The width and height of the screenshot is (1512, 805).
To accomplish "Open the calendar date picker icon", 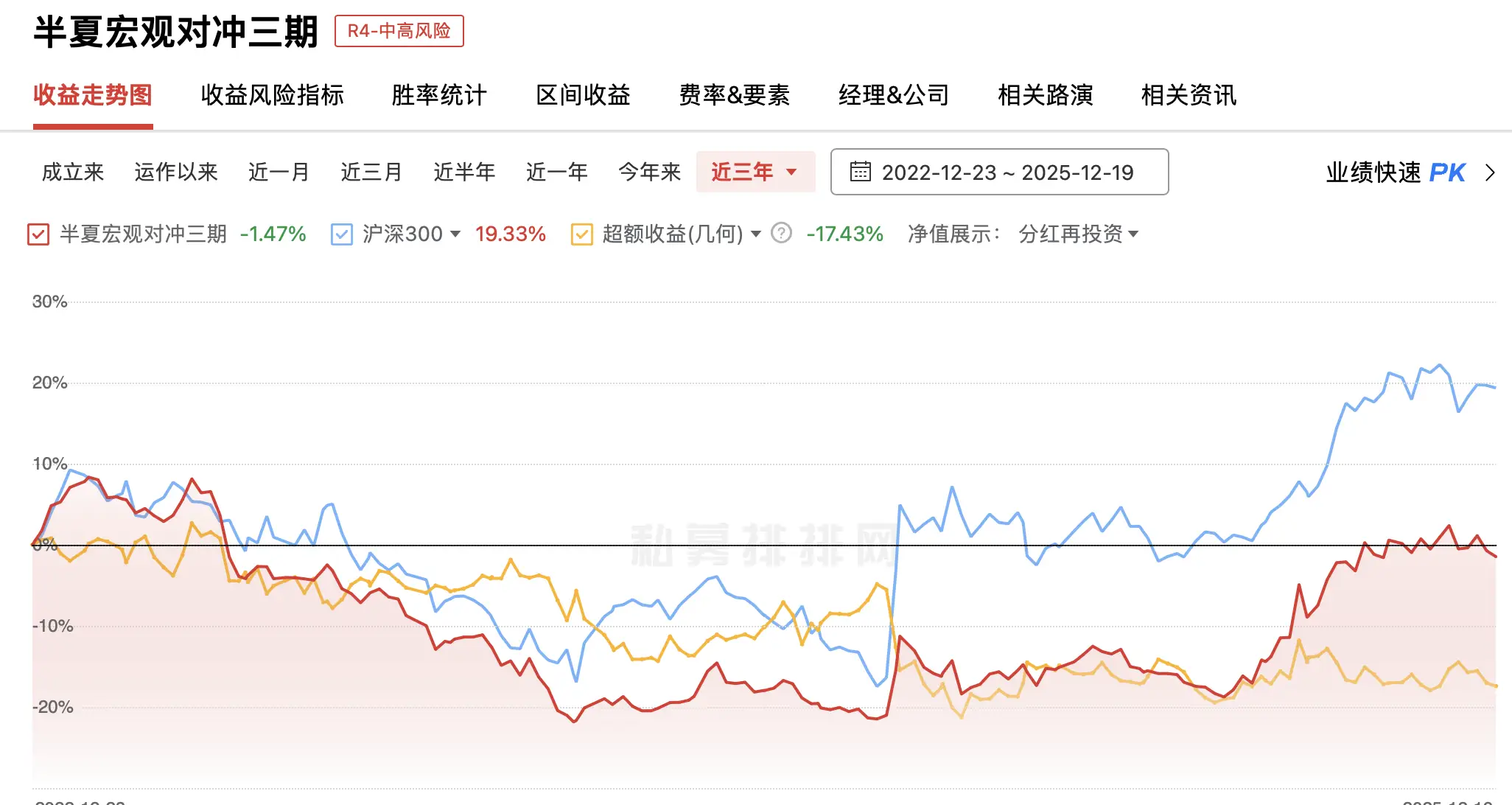I will pos(861,172).
